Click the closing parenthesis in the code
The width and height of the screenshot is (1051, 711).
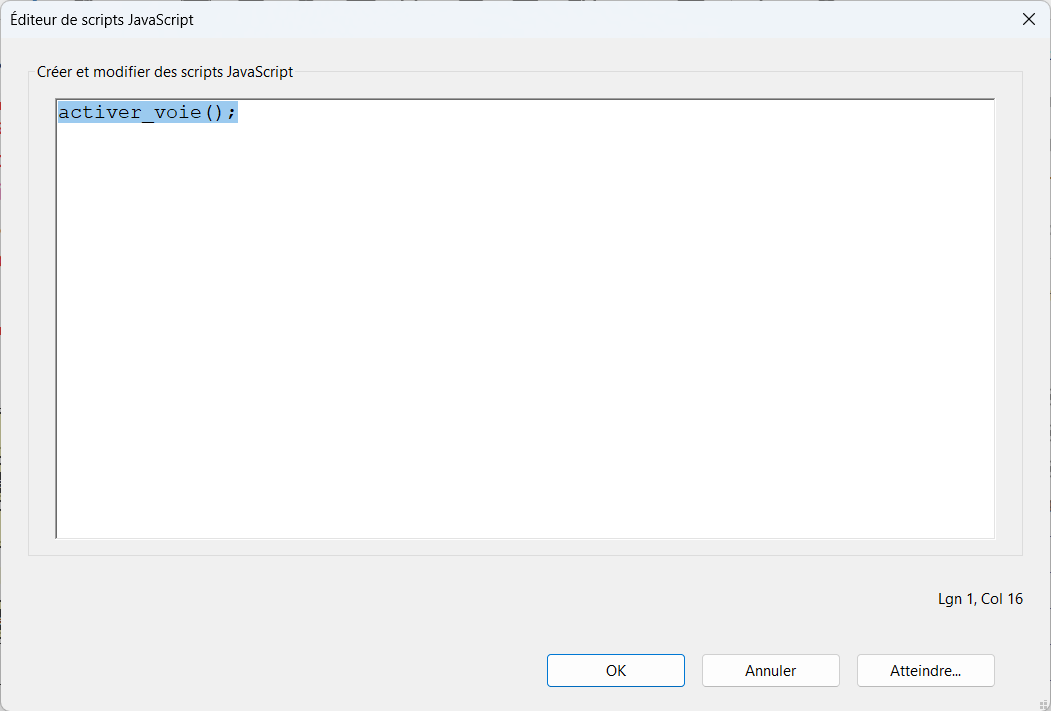pyautogui.click(x=220, y=112)
